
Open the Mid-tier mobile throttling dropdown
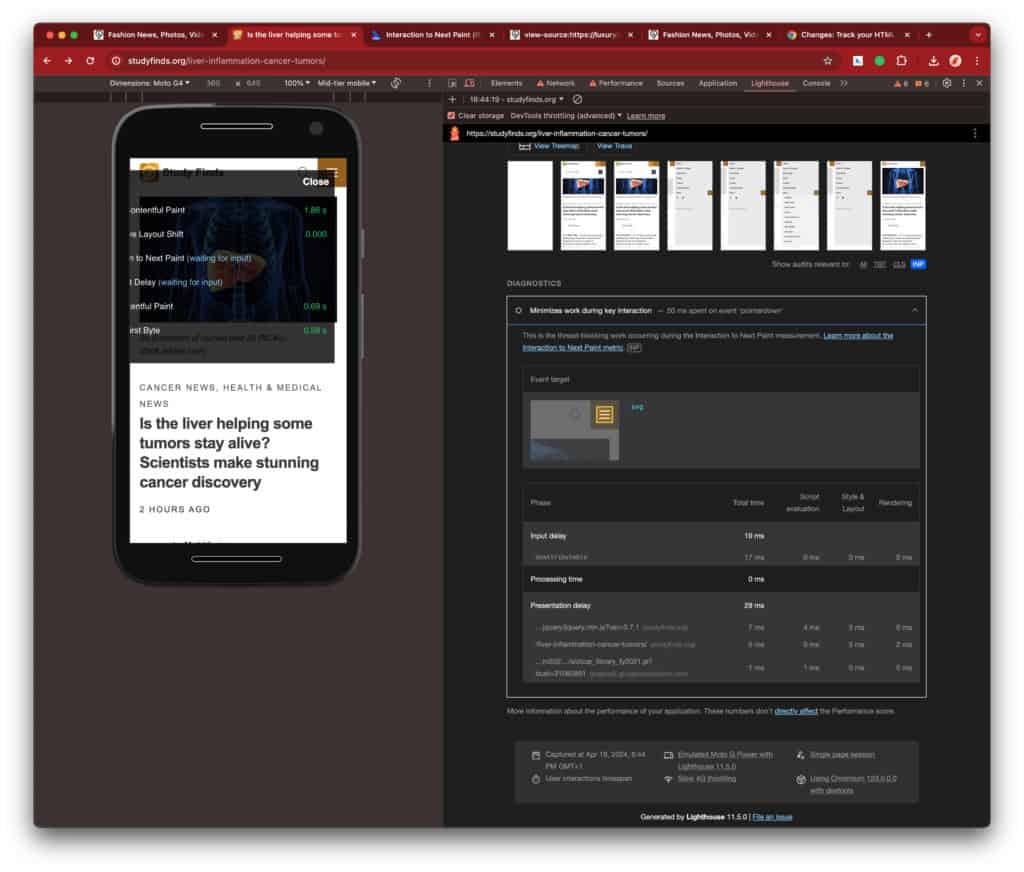[x=347, y=83]
